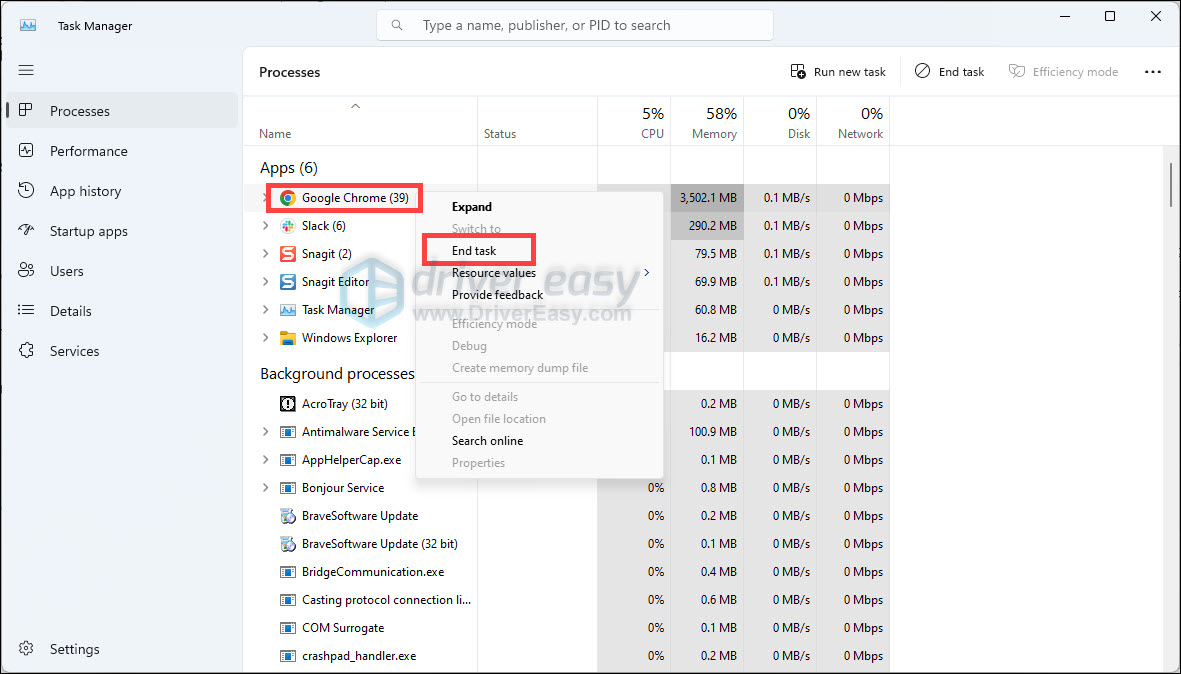Click the hamburger navigation menu icon
1181x674 pixels.
[26, 71]
